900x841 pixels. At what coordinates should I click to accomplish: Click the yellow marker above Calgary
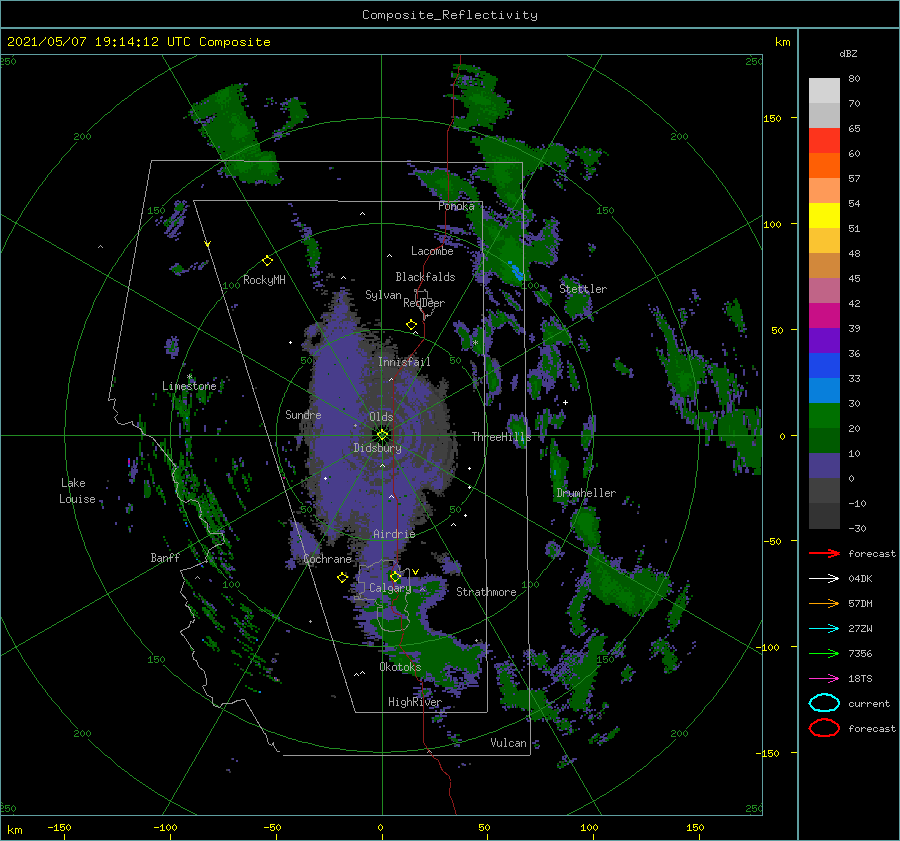[x=395, y=576]
